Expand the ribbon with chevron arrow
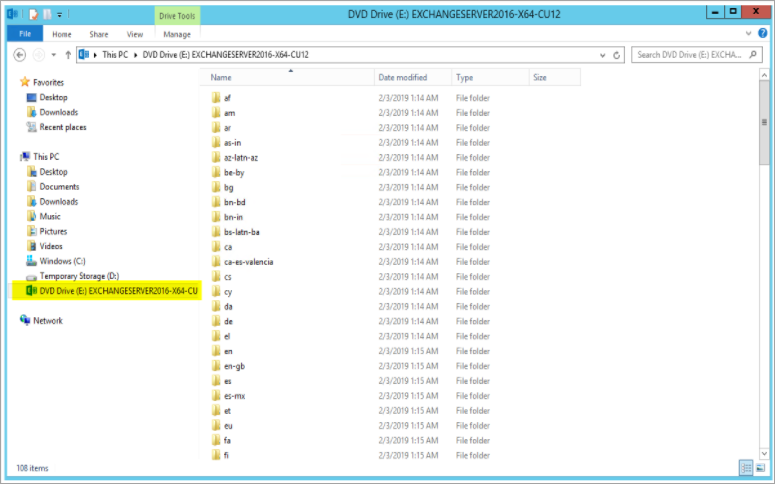This screenshot has height=484, width=775. (748, 34)
